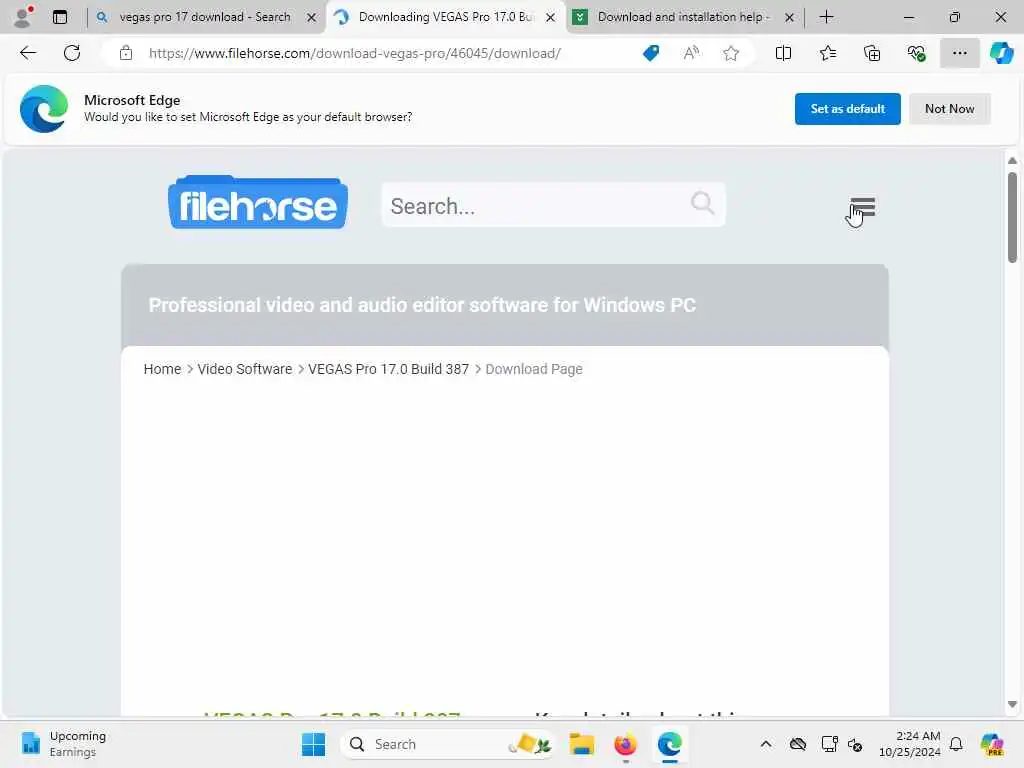Open the split screen icon
This screenshot has height=768, width=1024.
(783, 53)
